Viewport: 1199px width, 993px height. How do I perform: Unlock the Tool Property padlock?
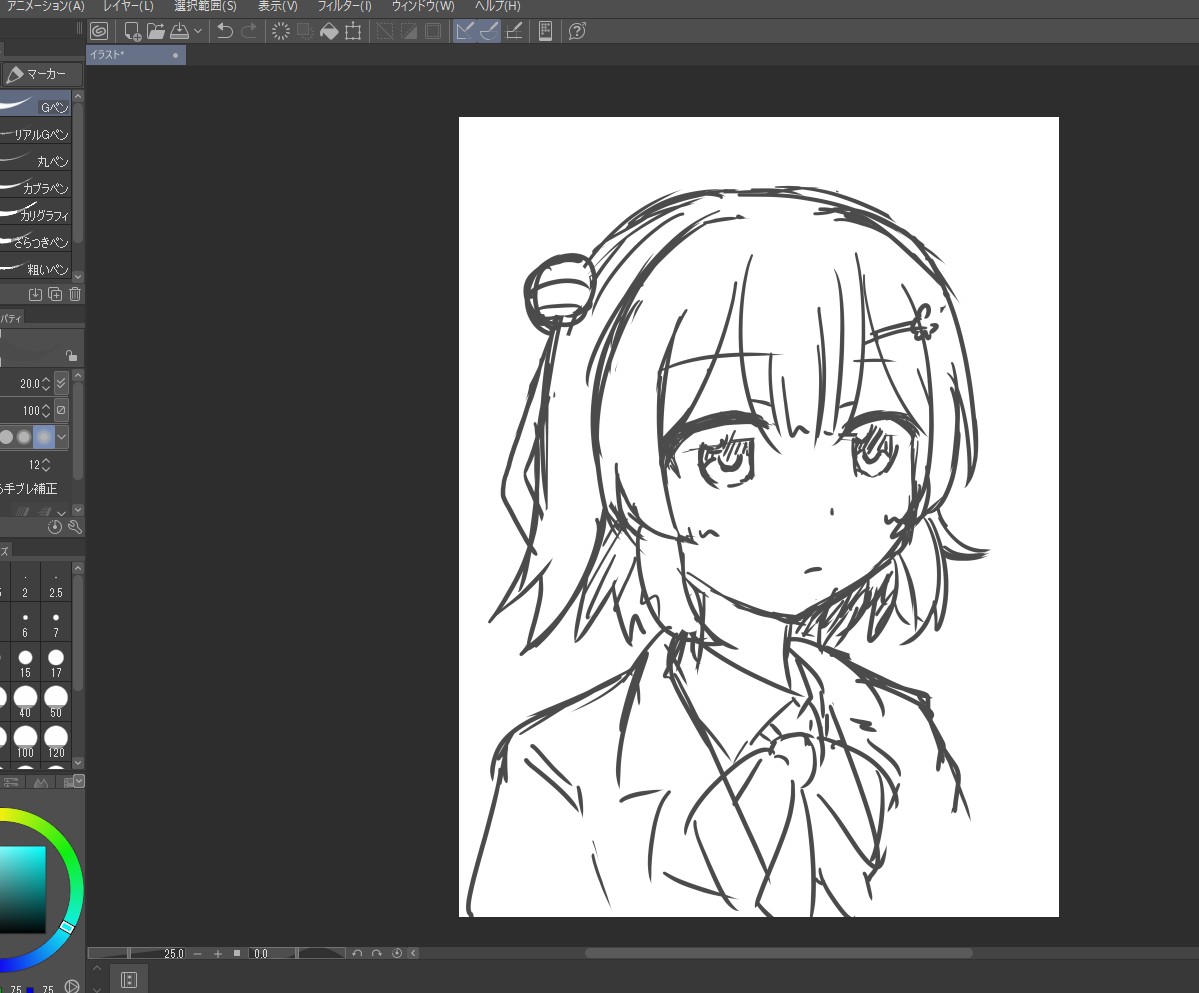(x=72, y=356)
